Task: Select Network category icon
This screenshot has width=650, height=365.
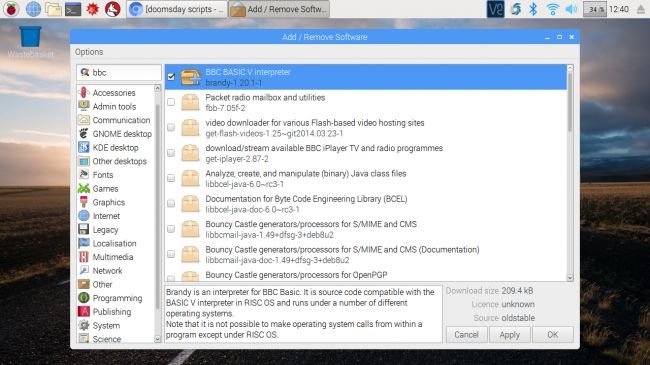Action: point(83,270)
